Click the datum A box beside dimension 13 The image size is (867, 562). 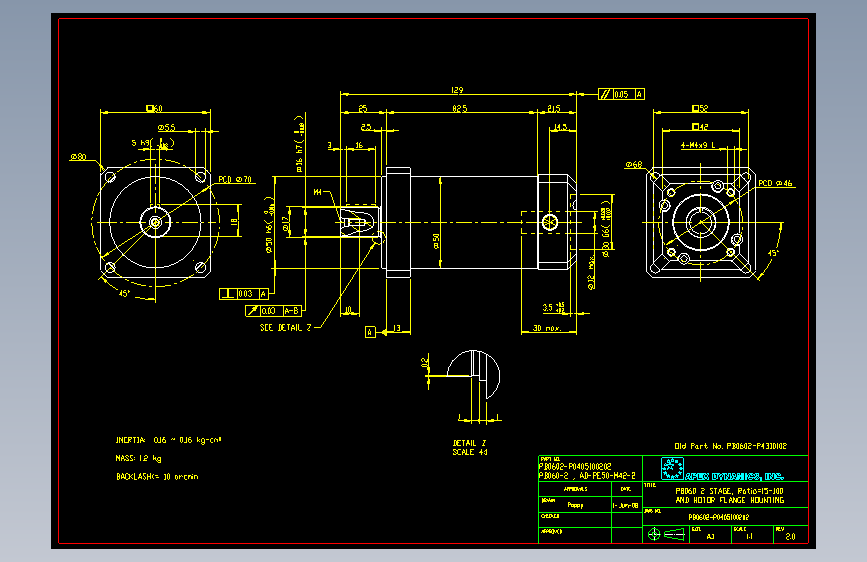pos(370,332)
